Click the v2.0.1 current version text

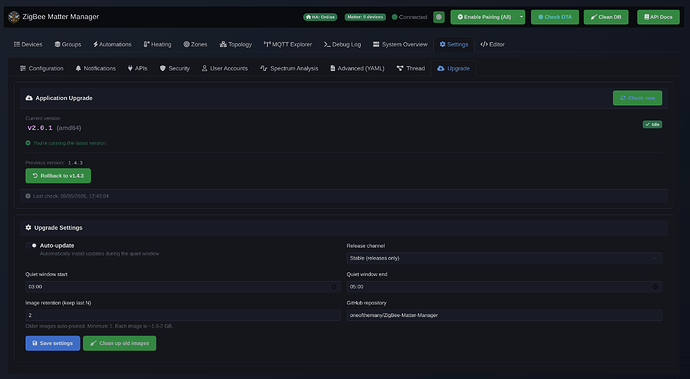pos(40,128)
